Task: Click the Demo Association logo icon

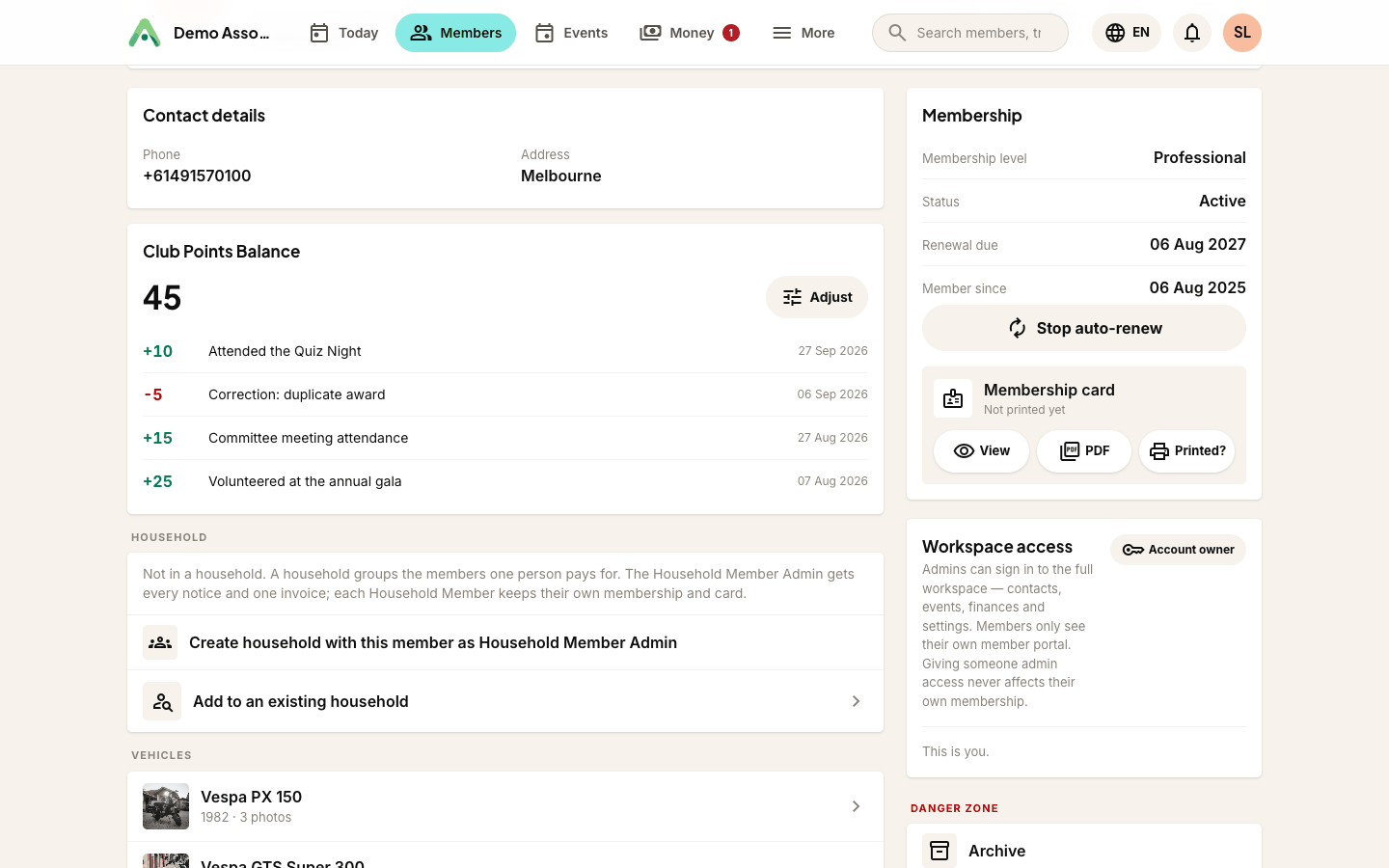Action: coord(145,33)
